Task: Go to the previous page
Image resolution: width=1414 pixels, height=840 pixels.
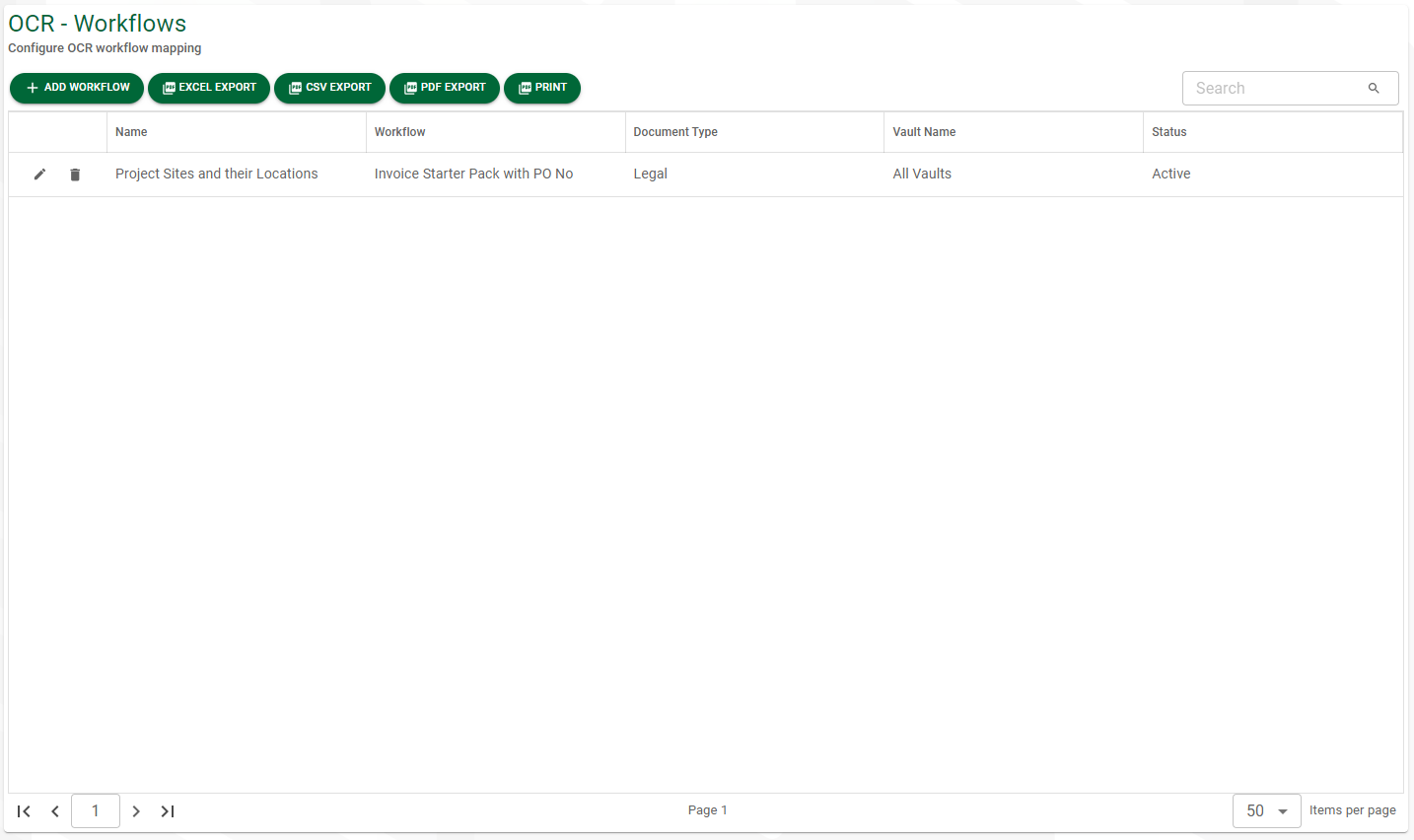Action: click(x=55, y=811)
